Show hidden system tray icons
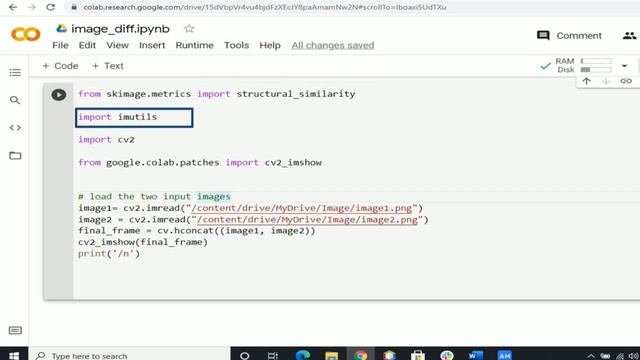The height and width of the screenshot is (360, 640). click(591, 356)
